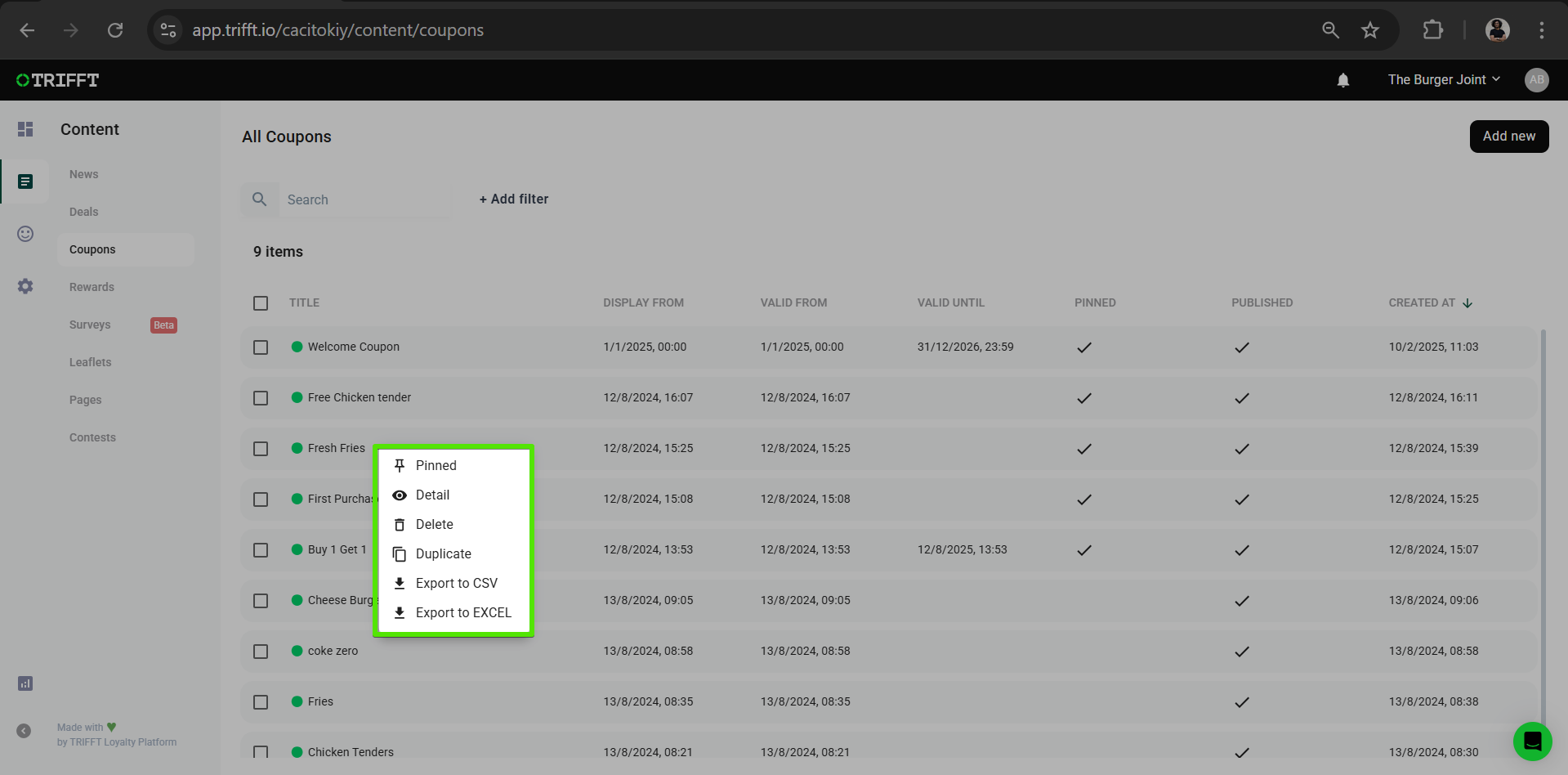Click the browser address bar URL
Viewport: 1568px width, 775px height.
(337, 30)
